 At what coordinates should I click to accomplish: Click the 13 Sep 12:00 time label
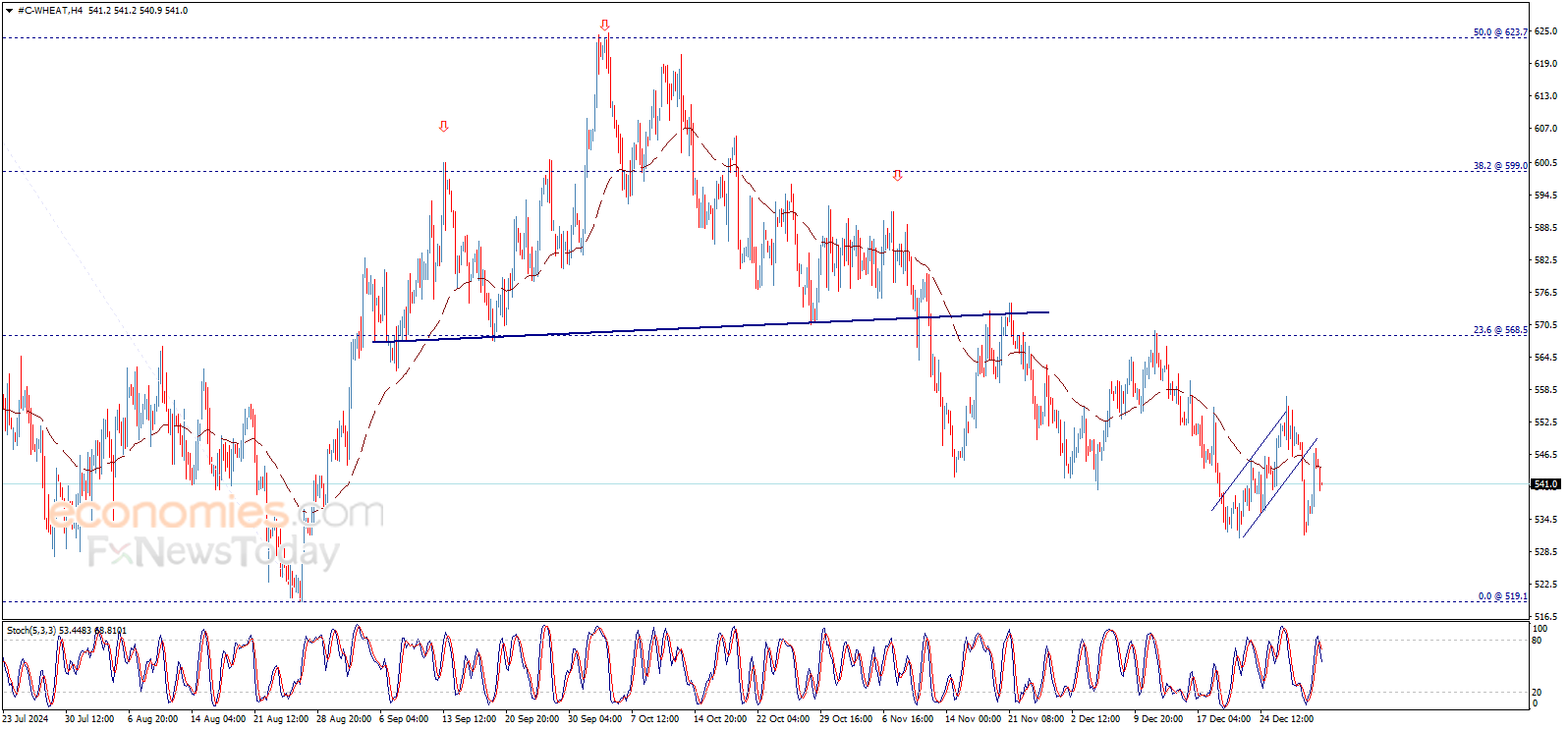click(x=470, y=719)
